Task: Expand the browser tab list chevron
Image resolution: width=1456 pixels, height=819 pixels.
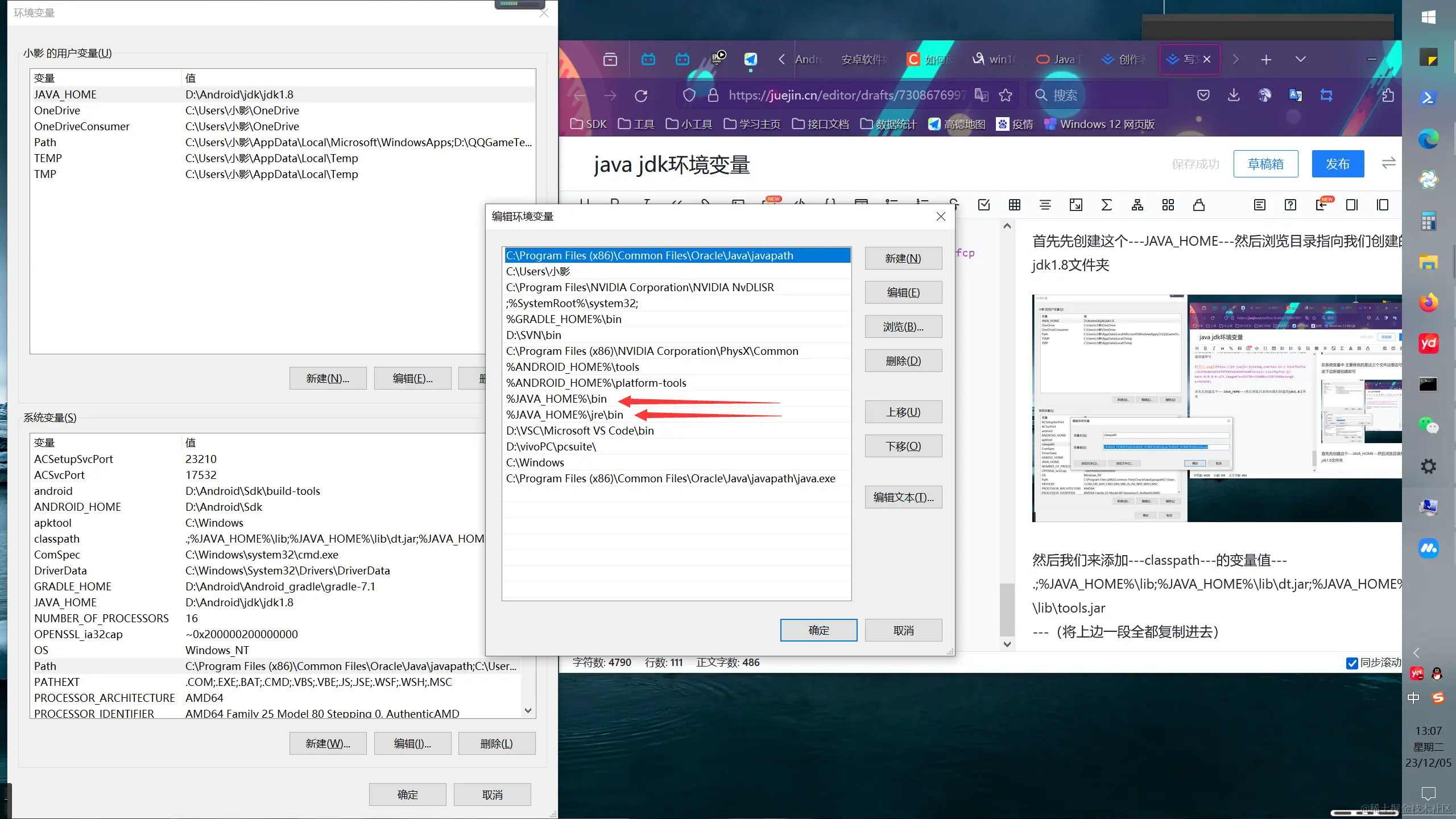Action: point(1301,59)
